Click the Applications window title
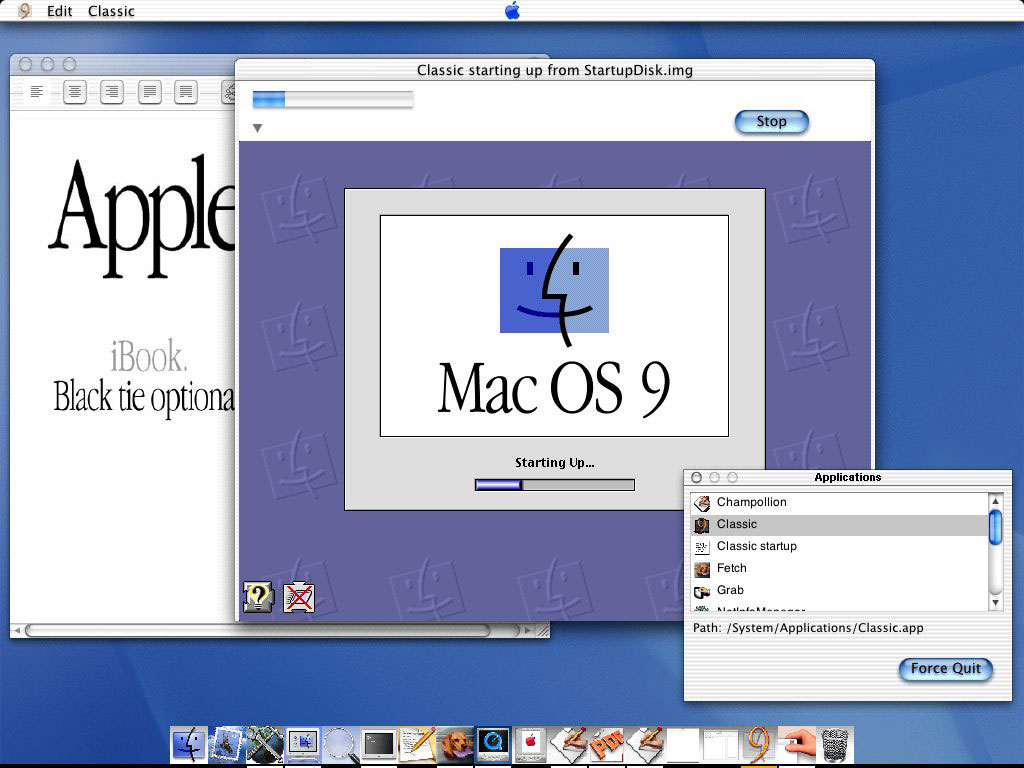Image resolution: width=1024 pixels, height=768 pixels. click(848, 477)
